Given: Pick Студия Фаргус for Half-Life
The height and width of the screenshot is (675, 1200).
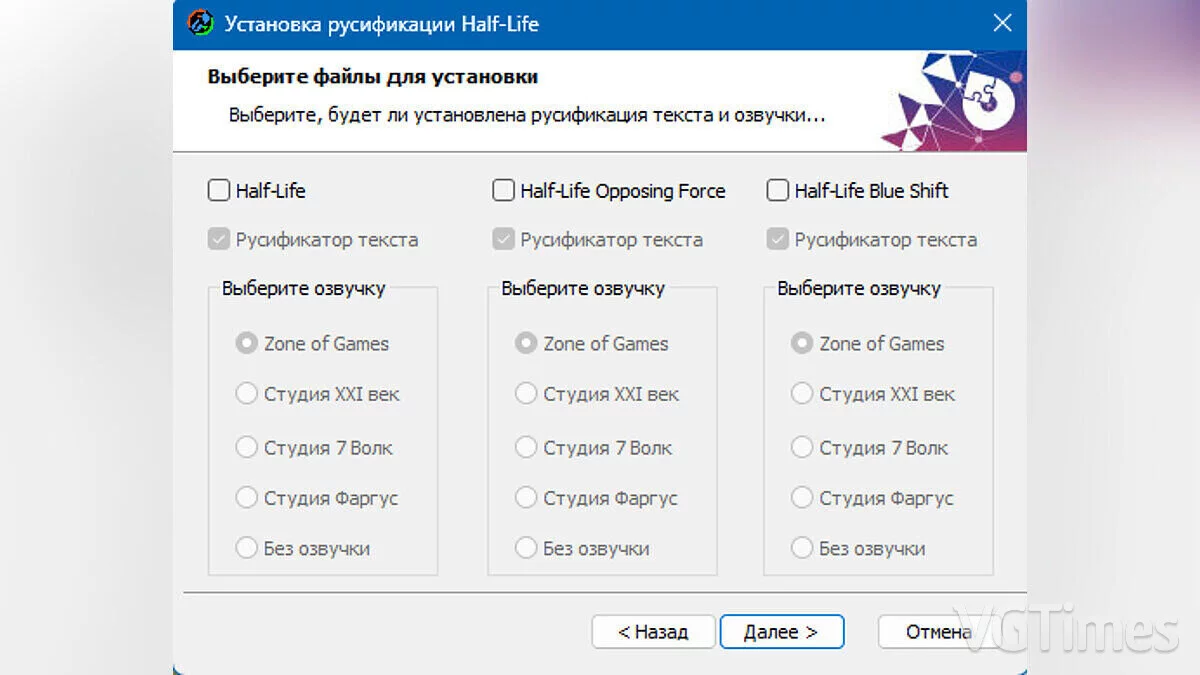Looking at the screenshot, I should (246, 497).
